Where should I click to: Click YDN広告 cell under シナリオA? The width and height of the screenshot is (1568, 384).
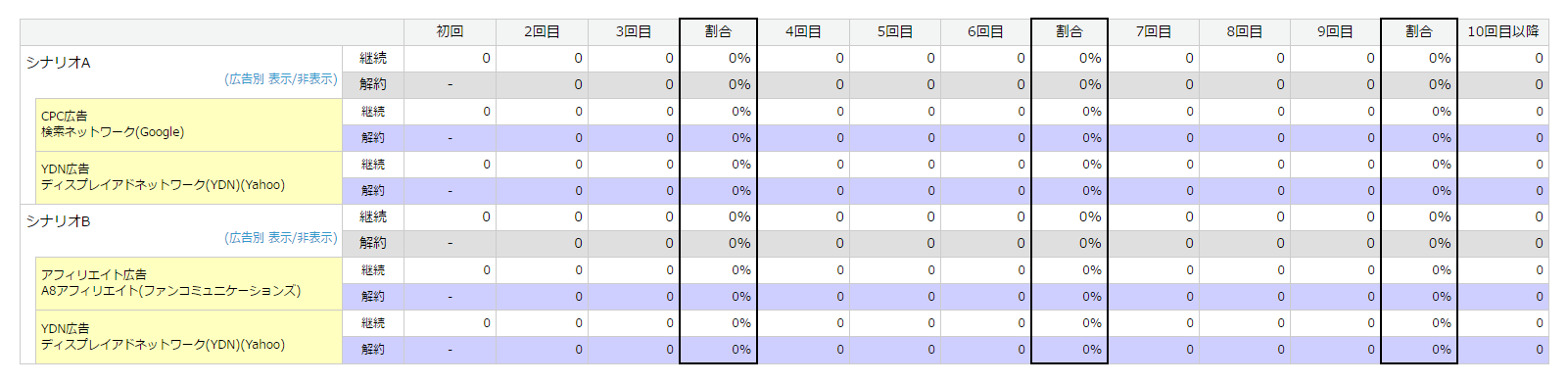tap(189, 177)
